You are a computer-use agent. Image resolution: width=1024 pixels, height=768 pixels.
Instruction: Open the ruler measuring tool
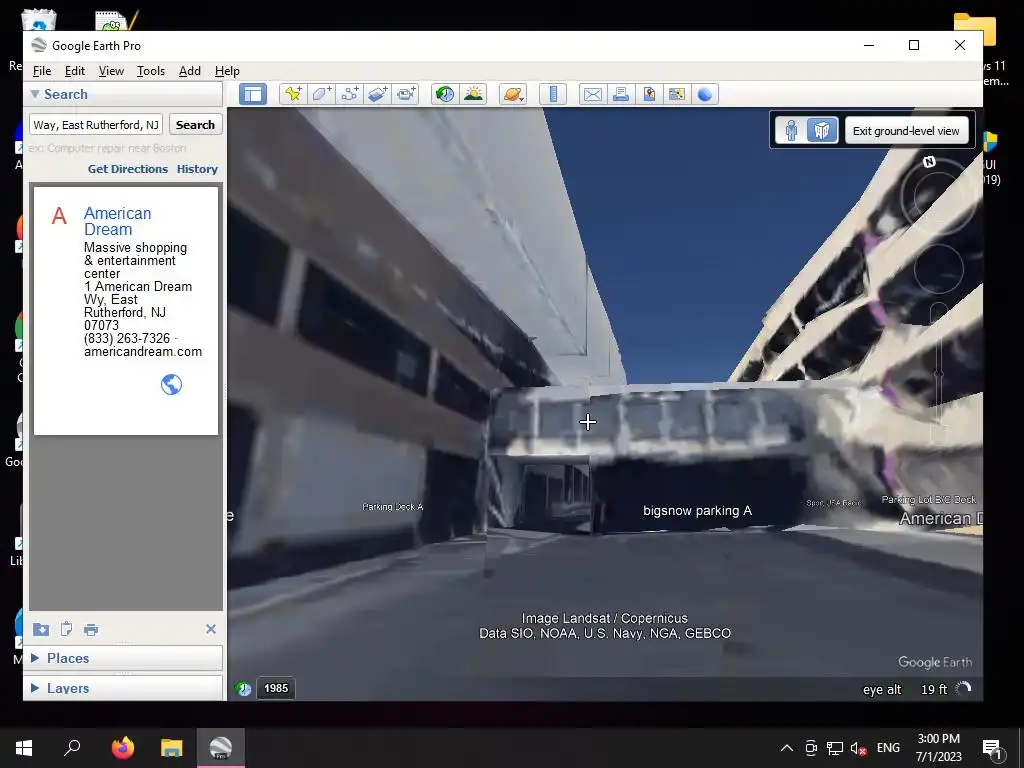click(x=552, y=94)
